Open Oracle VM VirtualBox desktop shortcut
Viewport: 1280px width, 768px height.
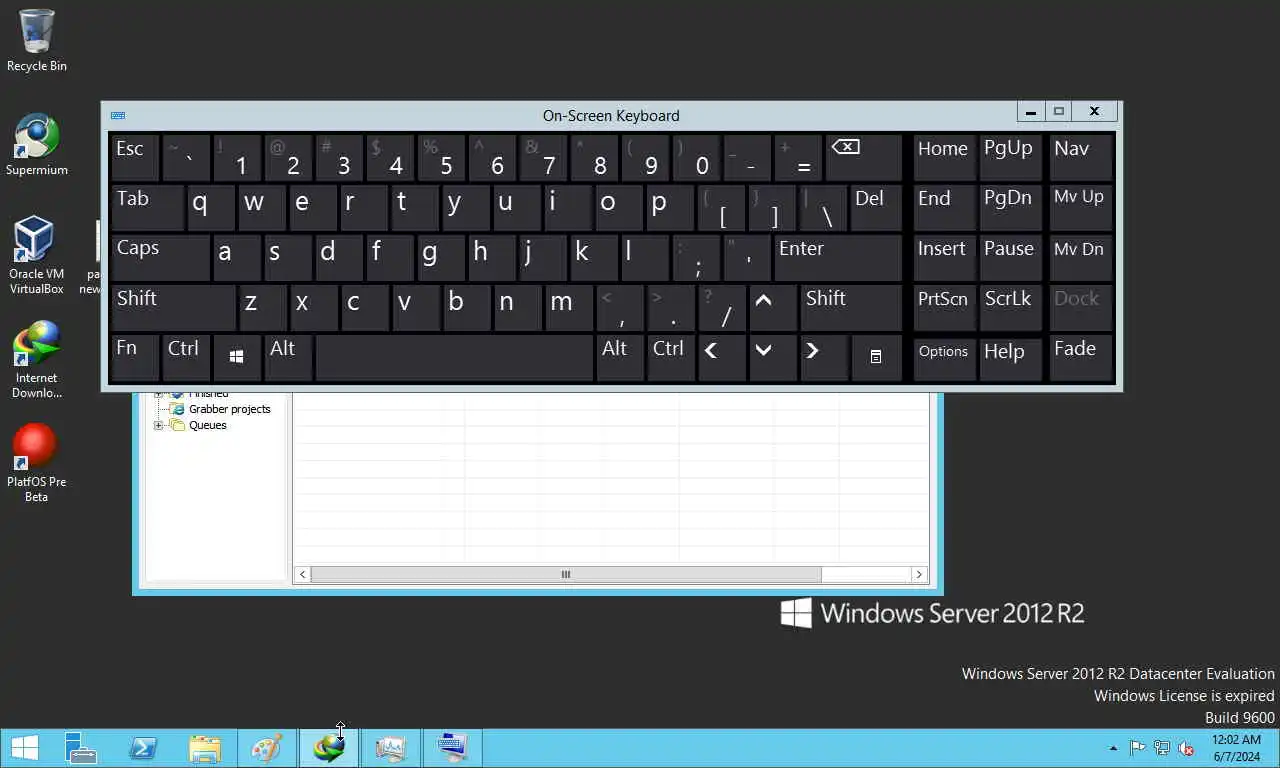pos(37,256)
